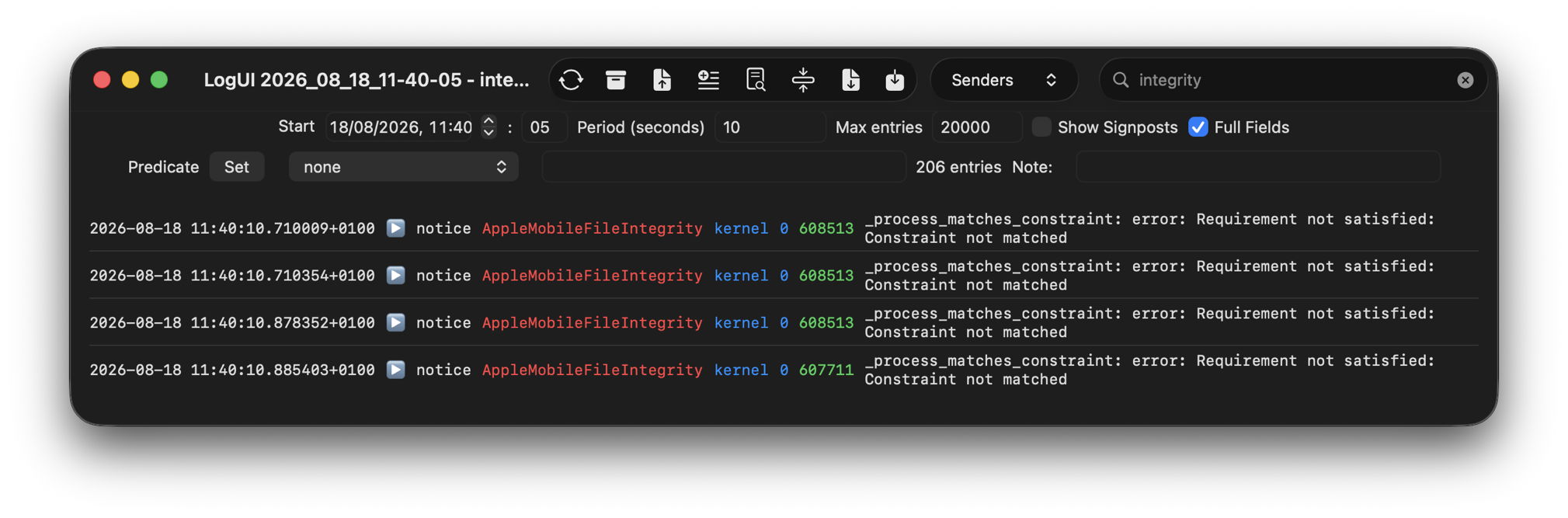The width and height of the screenshot is (1568, 518).
Task: Click the document with magnifier icon
Action: 756,80
